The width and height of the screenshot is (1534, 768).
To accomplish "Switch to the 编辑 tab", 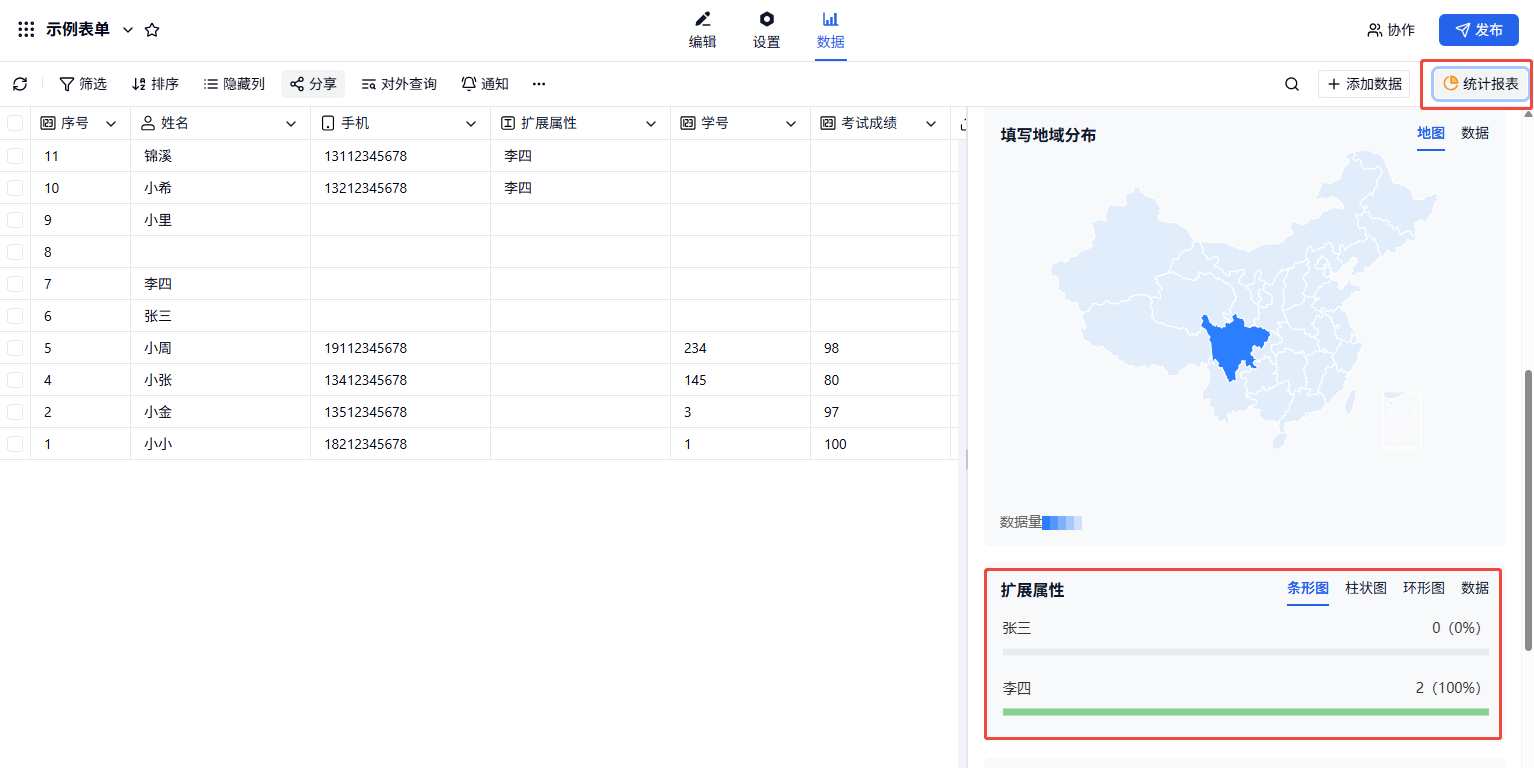I will (x=702, y=30).
